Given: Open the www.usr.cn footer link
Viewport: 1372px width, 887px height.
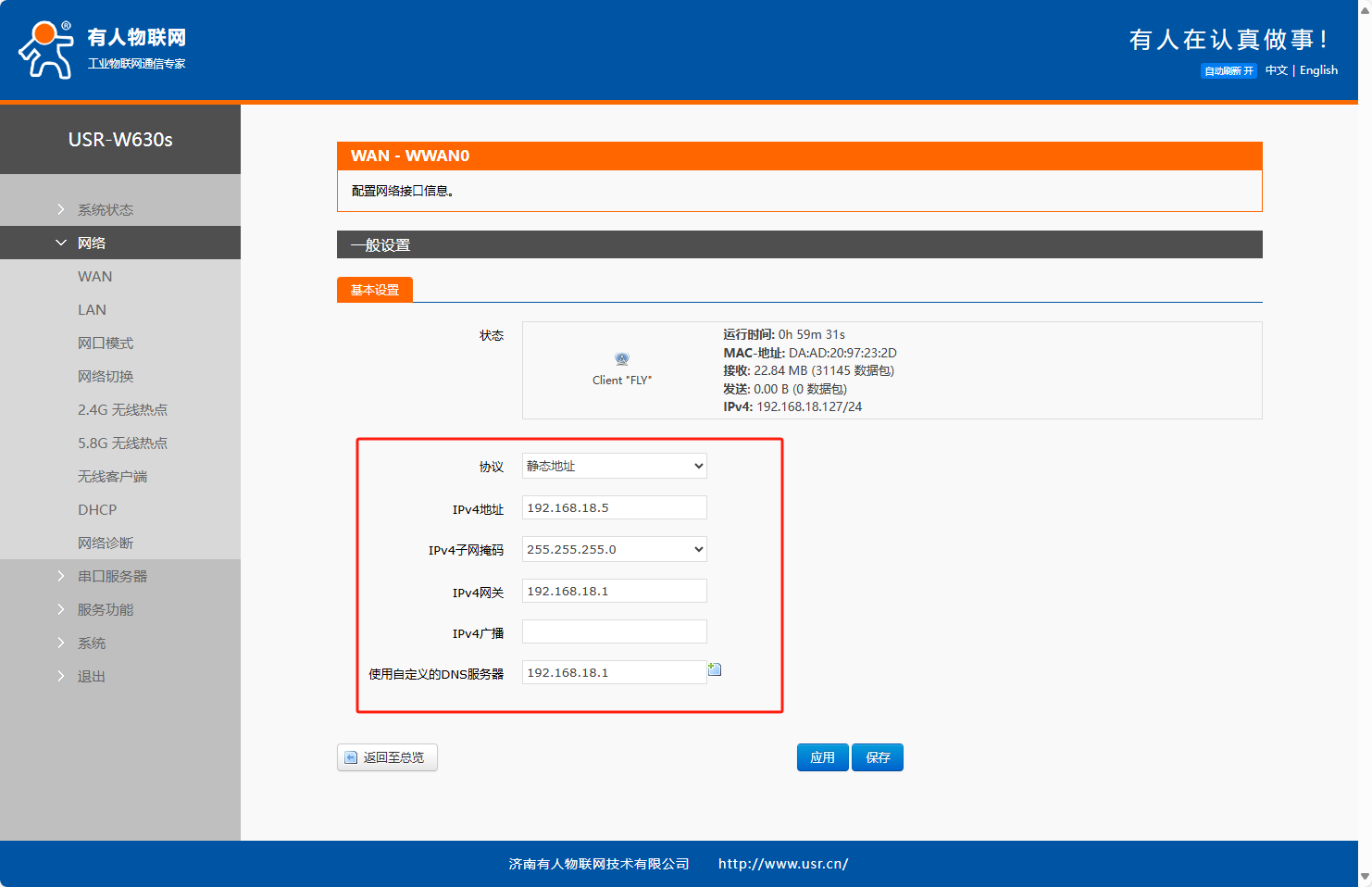Looking at the screenshot, I should (x=782, y=864).
